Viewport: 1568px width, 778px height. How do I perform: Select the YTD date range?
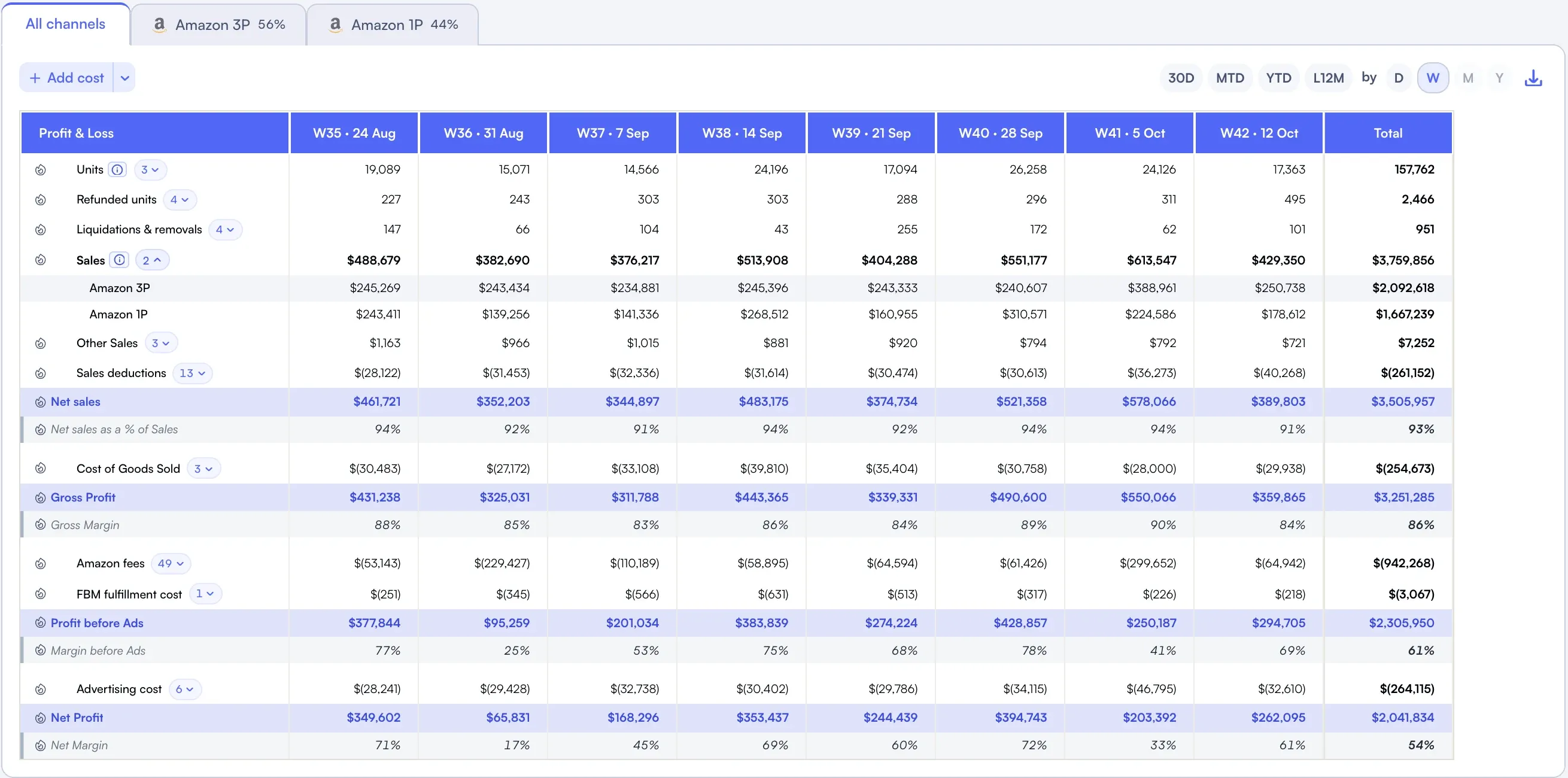click(x=1278, y=78)
